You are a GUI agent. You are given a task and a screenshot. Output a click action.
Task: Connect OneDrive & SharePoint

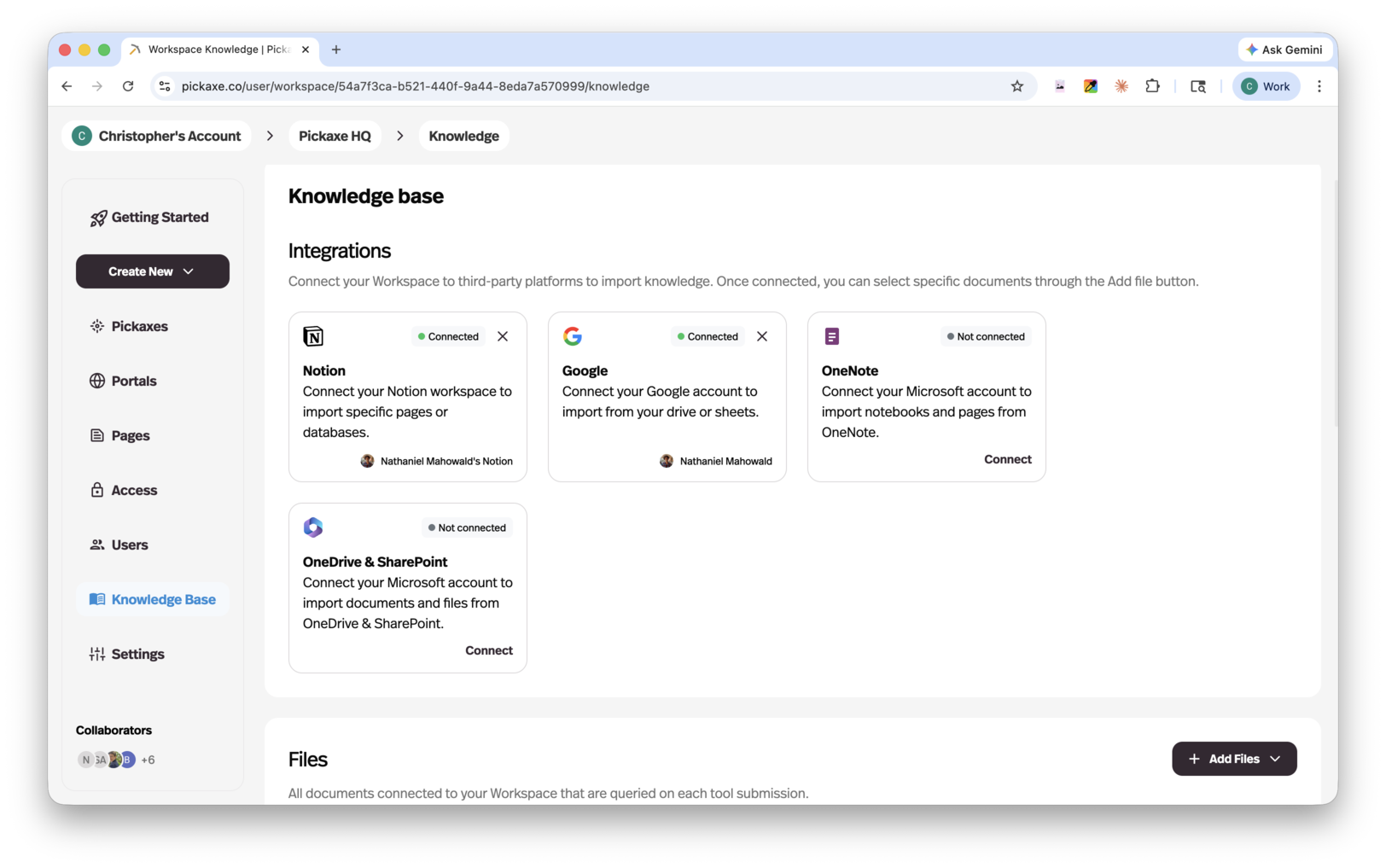pyautogui.click(x=488, y=650)
